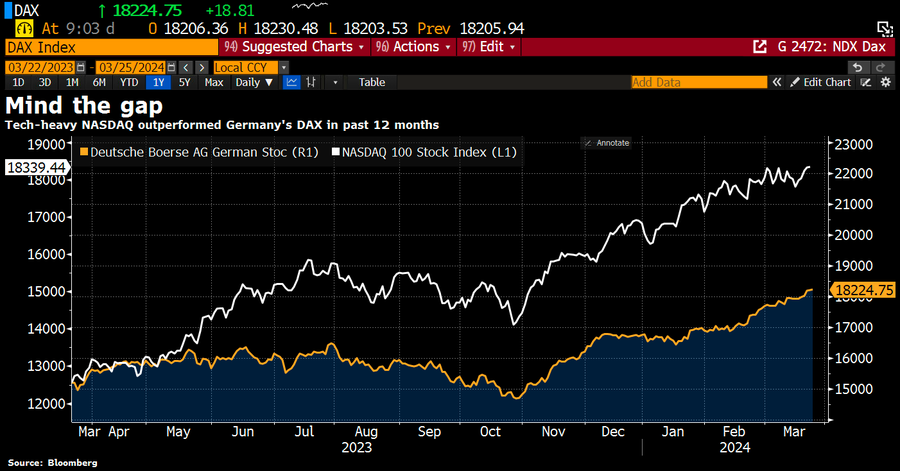The image size is (900, 471).
Task: Open the Actions menu
Action: coord(413,47)
